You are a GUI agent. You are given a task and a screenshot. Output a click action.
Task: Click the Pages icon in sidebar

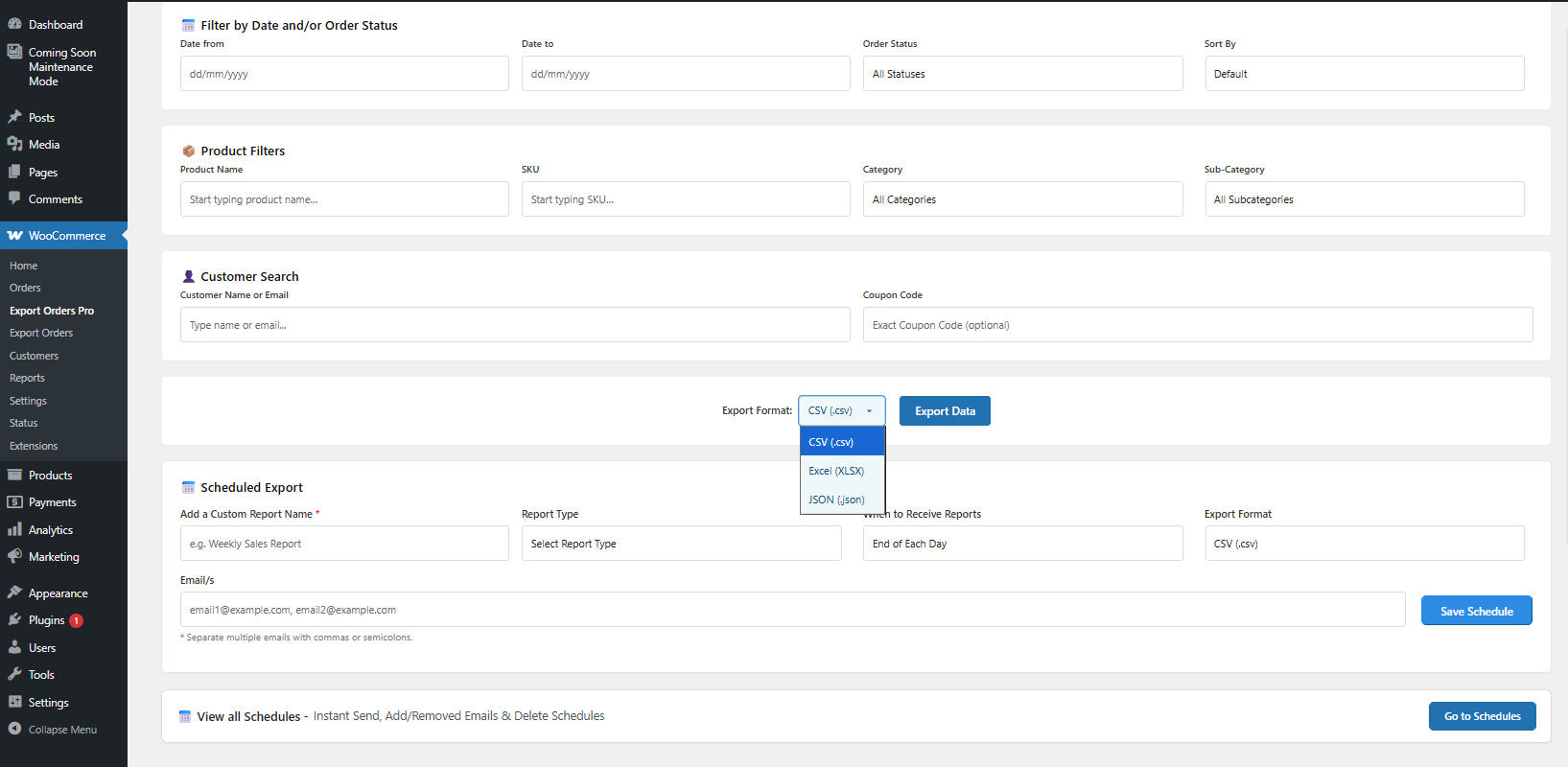pos(14,172)
